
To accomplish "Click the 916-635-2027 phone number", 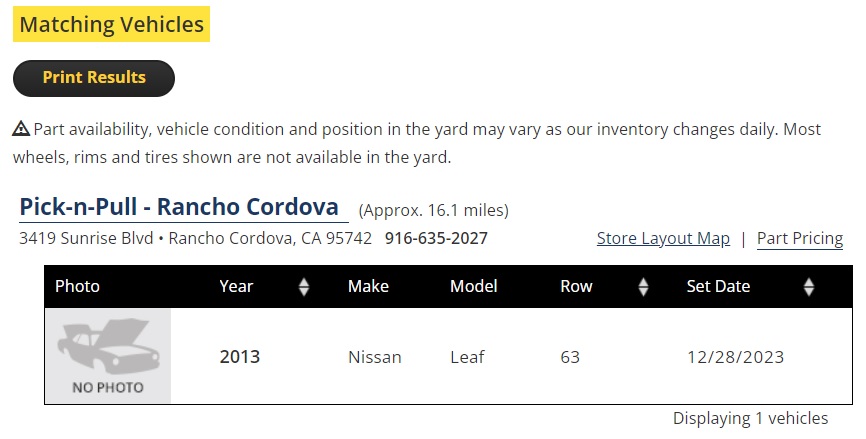I will 436,239.
